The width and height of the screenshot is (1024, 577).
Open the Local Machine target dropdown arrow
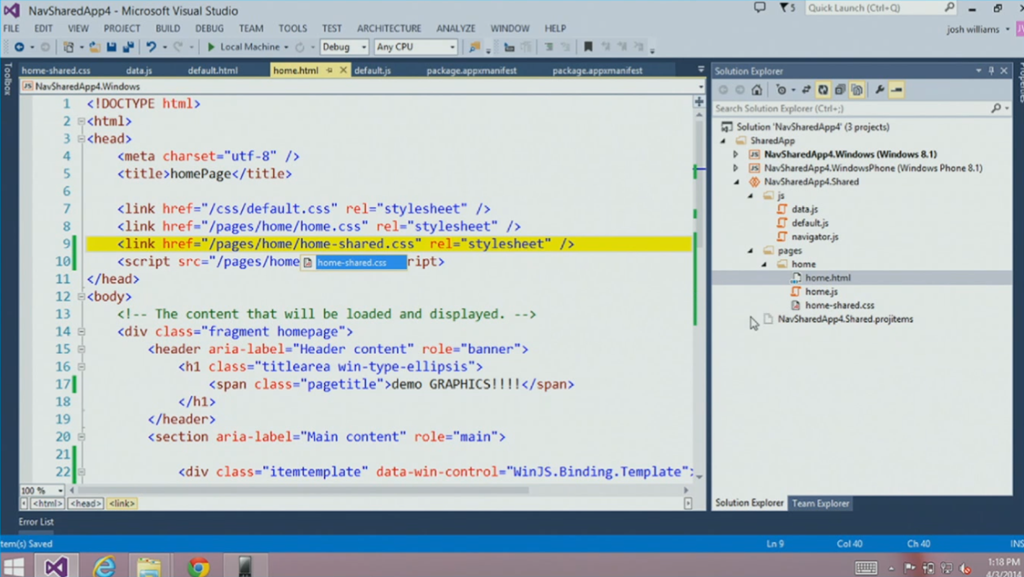(286, 47)
